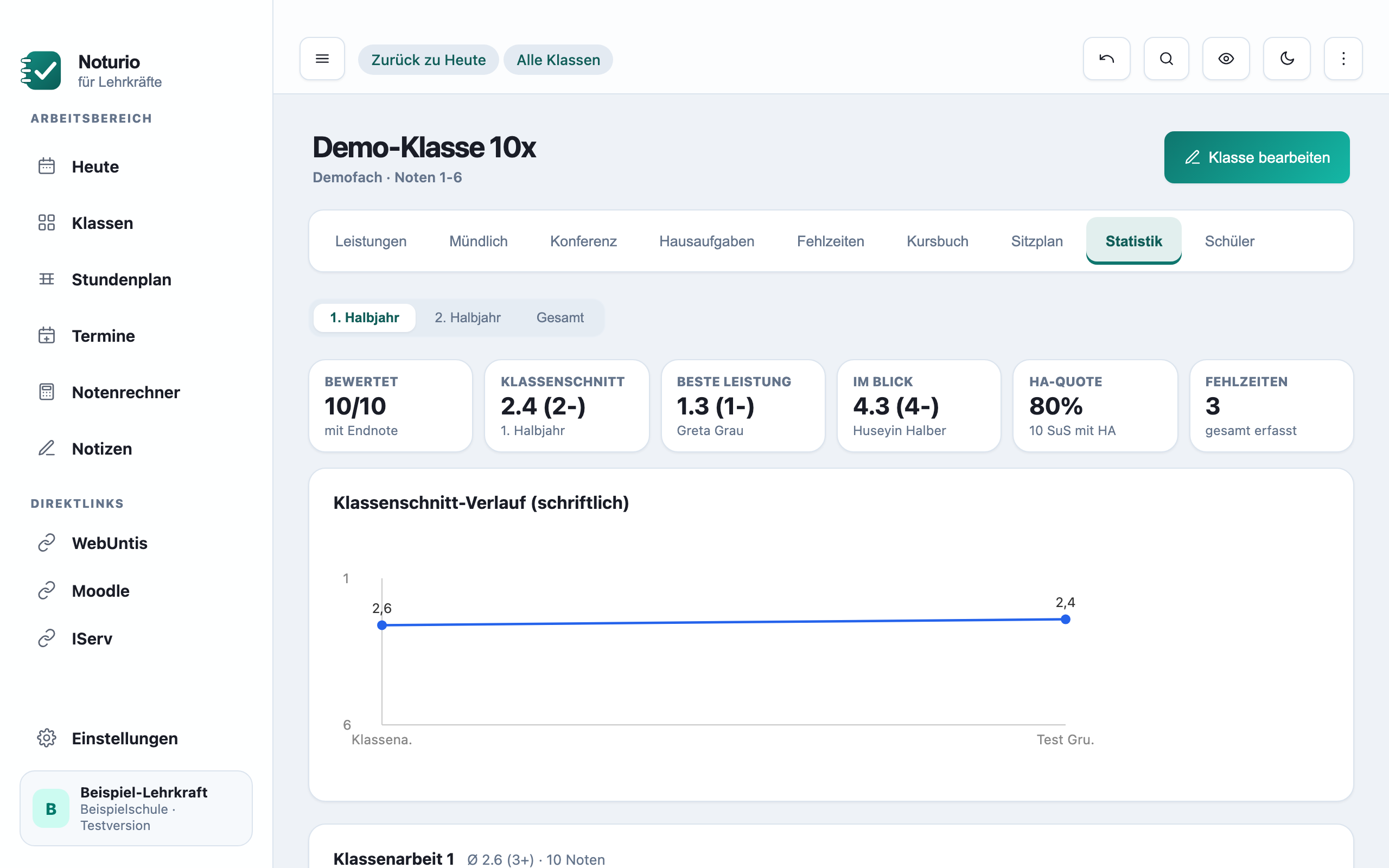Image resolution: width=1389 pixels, height=868 pixels.
Task: Select the 2. Halbjahr period
Action: pos(467,317)
